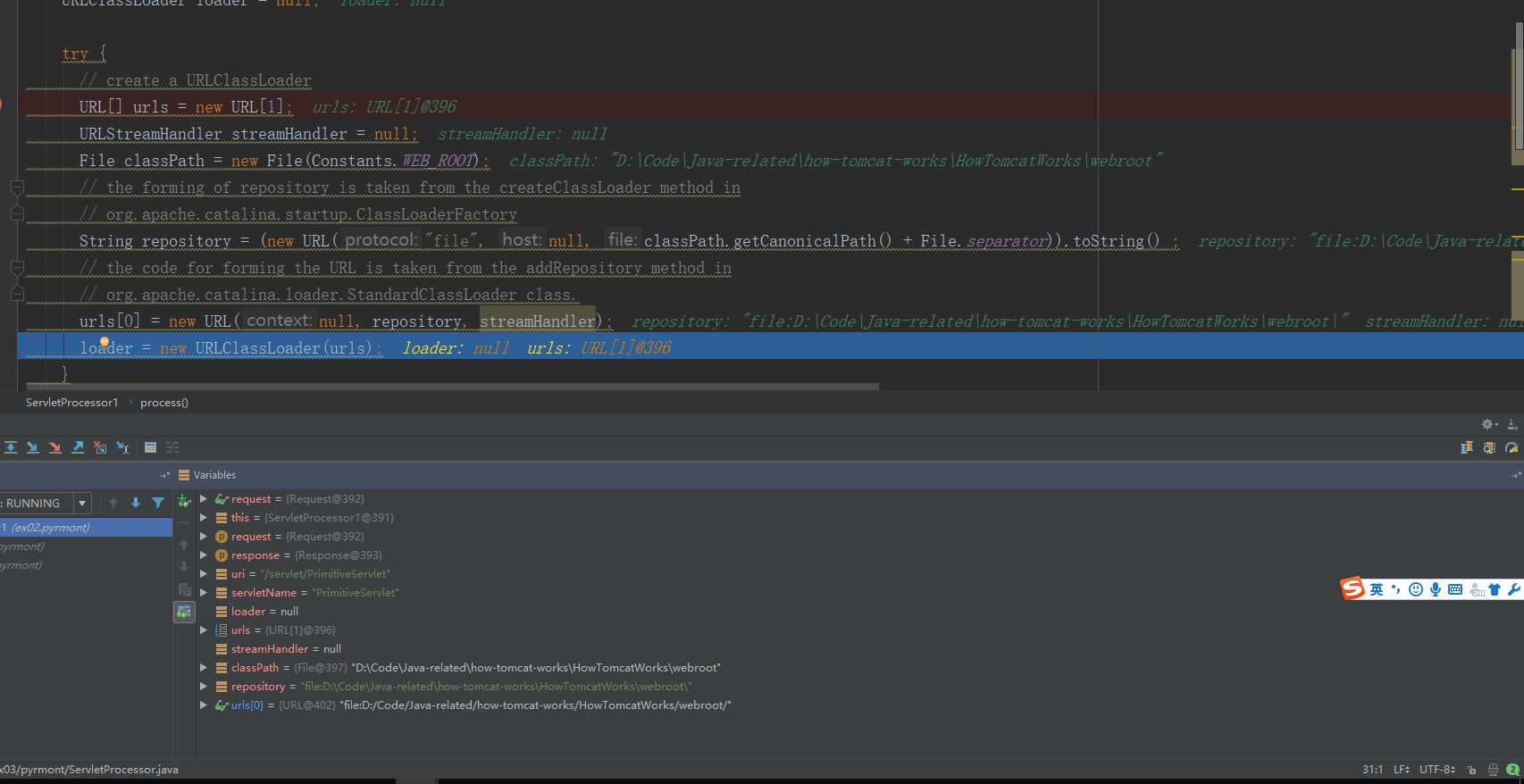Switch the Sogou input language 英 button
The height and width of the screenshot is (784, 1524).
pos(1377,589)
